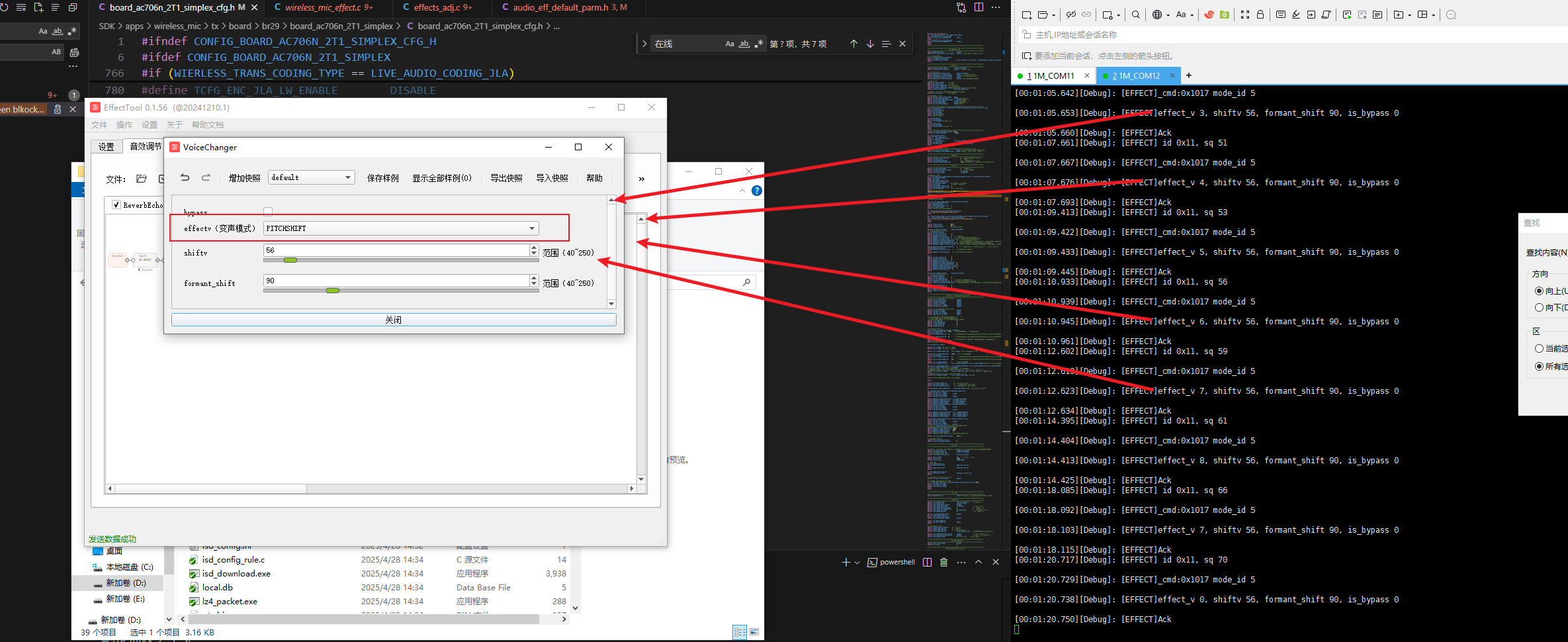Open the effectv PITCHSHIFT dropdown
This screenshot has width=1568, height=642.
(x=401, y=228)
